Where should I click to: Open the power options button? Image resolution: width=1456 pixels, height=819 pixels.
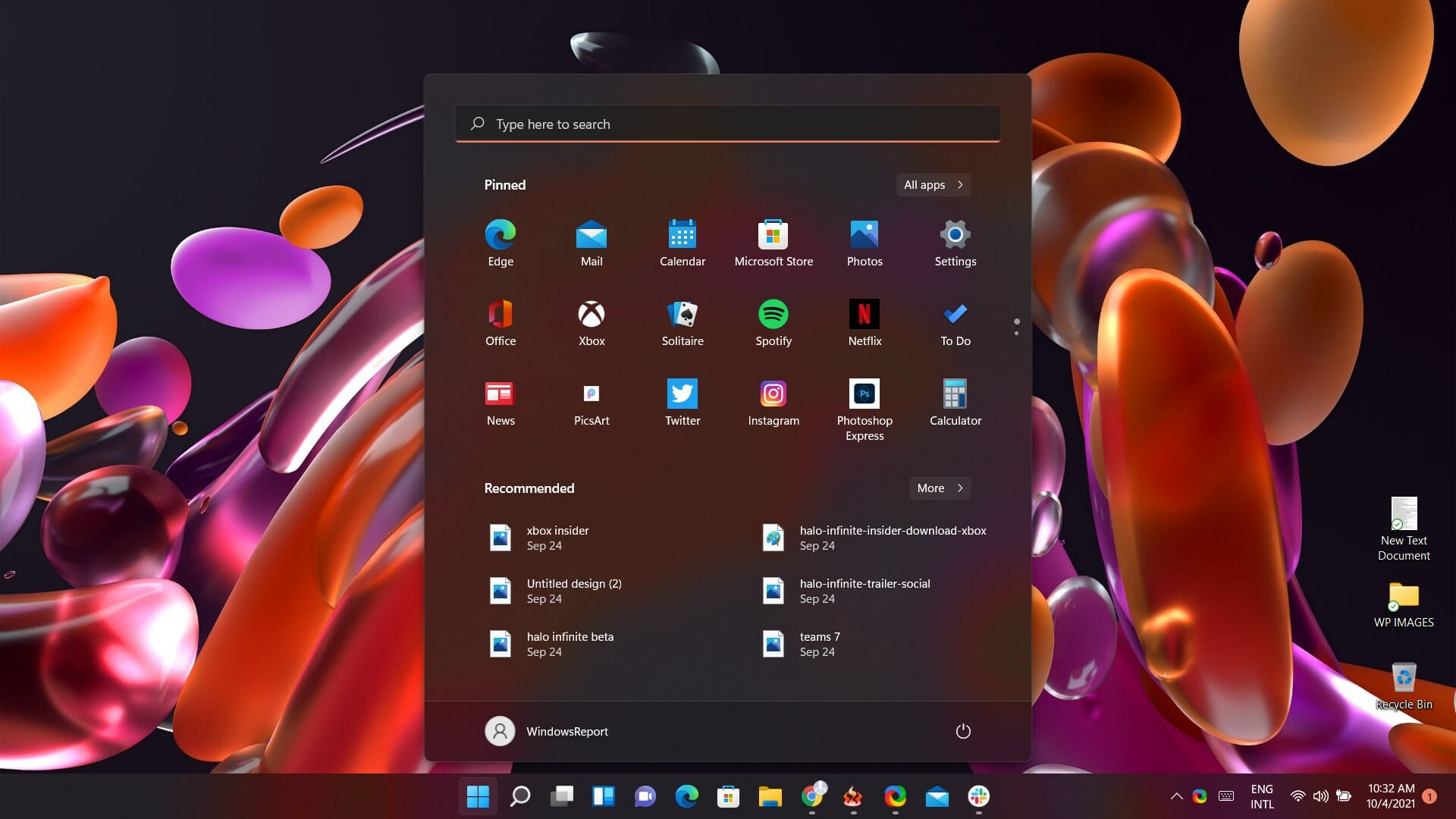coord(962,731)
